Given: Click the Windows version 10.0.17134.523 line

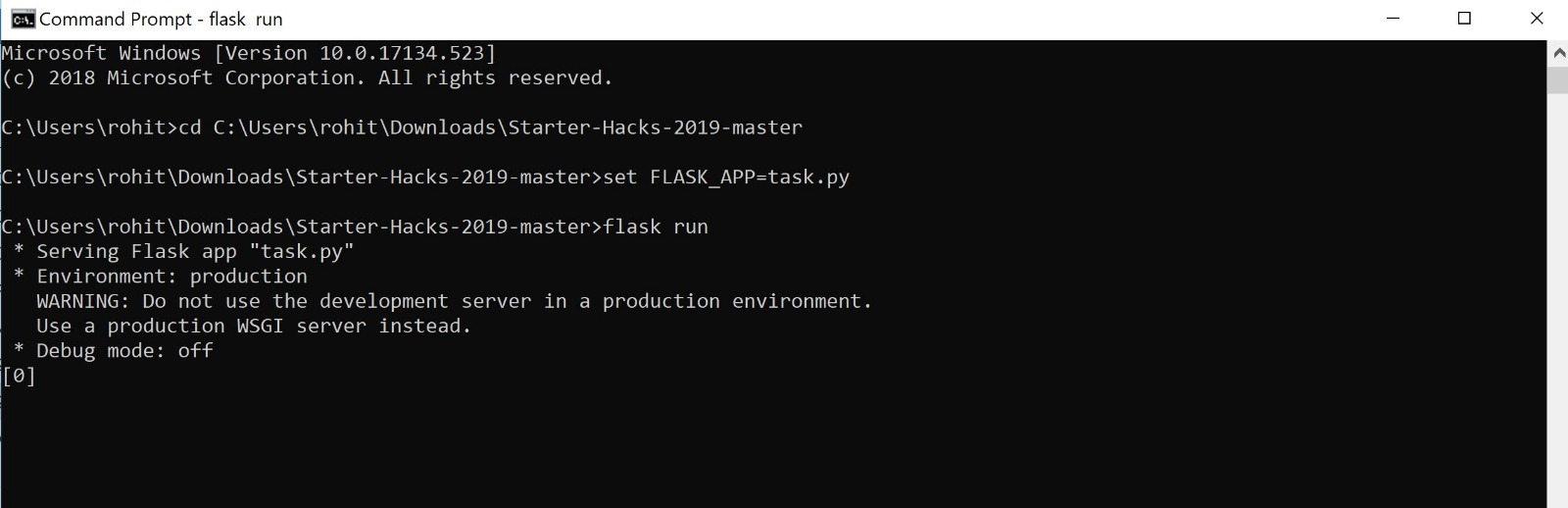Looking at the screenshot, I should pos(248,53).
